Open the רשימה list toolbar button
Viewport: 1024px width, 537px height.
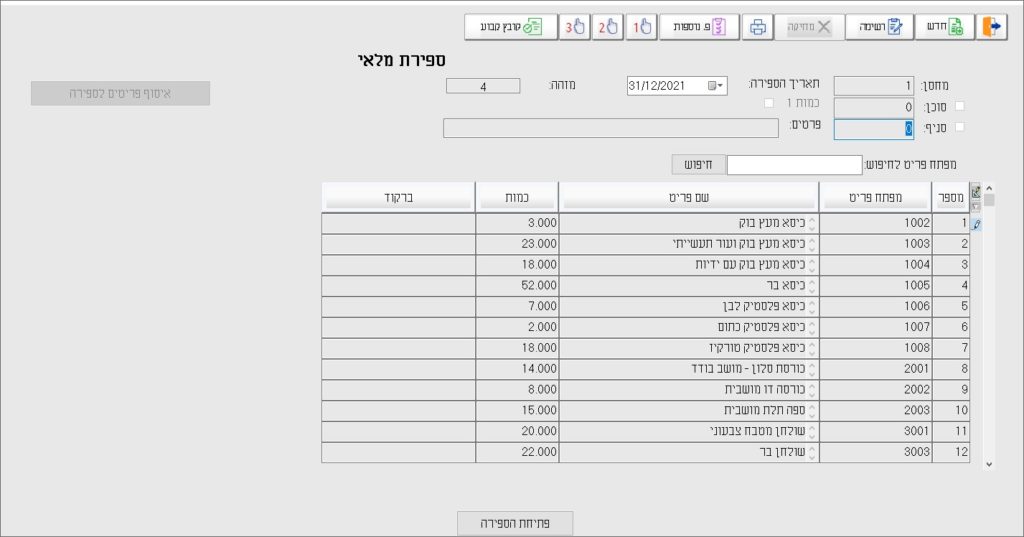point(880,27)
